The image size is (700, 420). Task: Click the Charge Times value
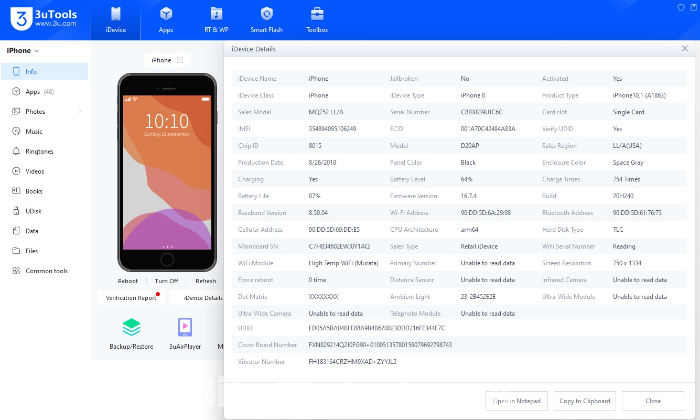click(x=626, y=179)
